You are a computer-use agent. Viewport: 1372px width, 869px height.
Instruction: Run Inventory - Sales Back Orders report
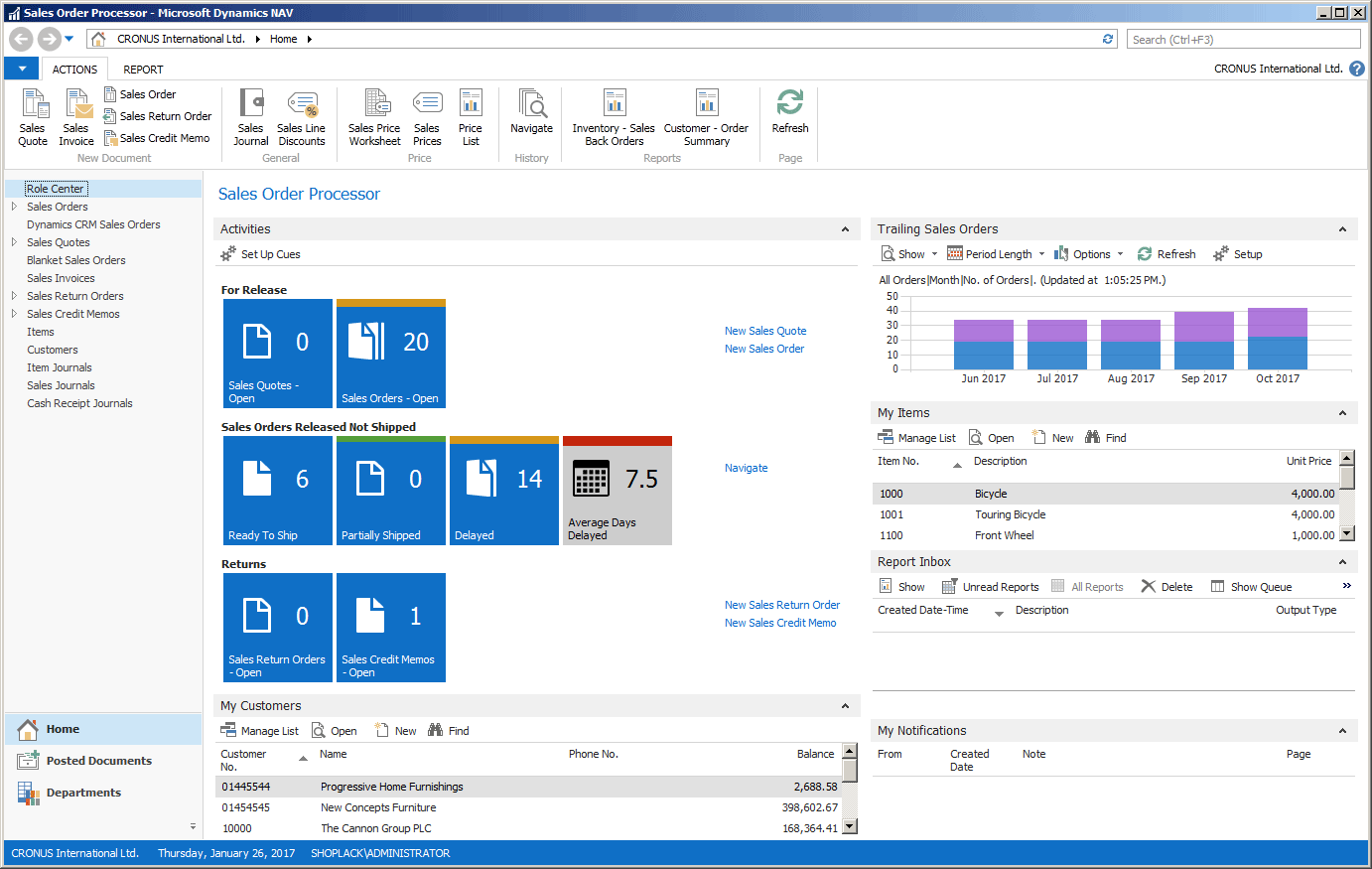pos(614,117)
